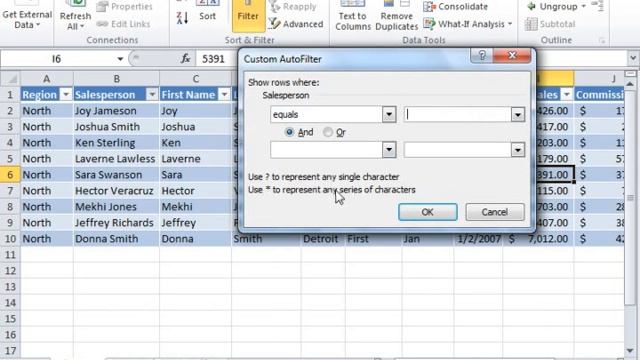This screenshot has width=640, height=360.
Task: Click cell with Joy Jameson
Action: tap(116, 111)
